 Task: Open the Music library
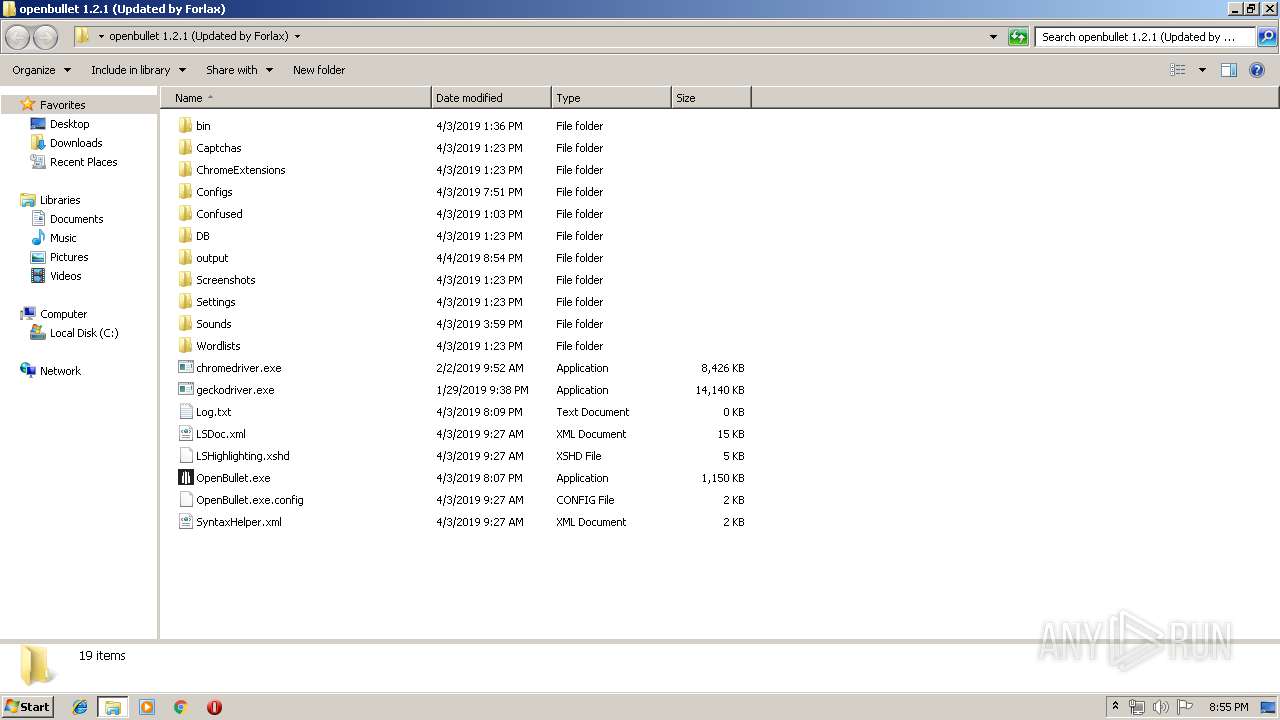point(63,238)
